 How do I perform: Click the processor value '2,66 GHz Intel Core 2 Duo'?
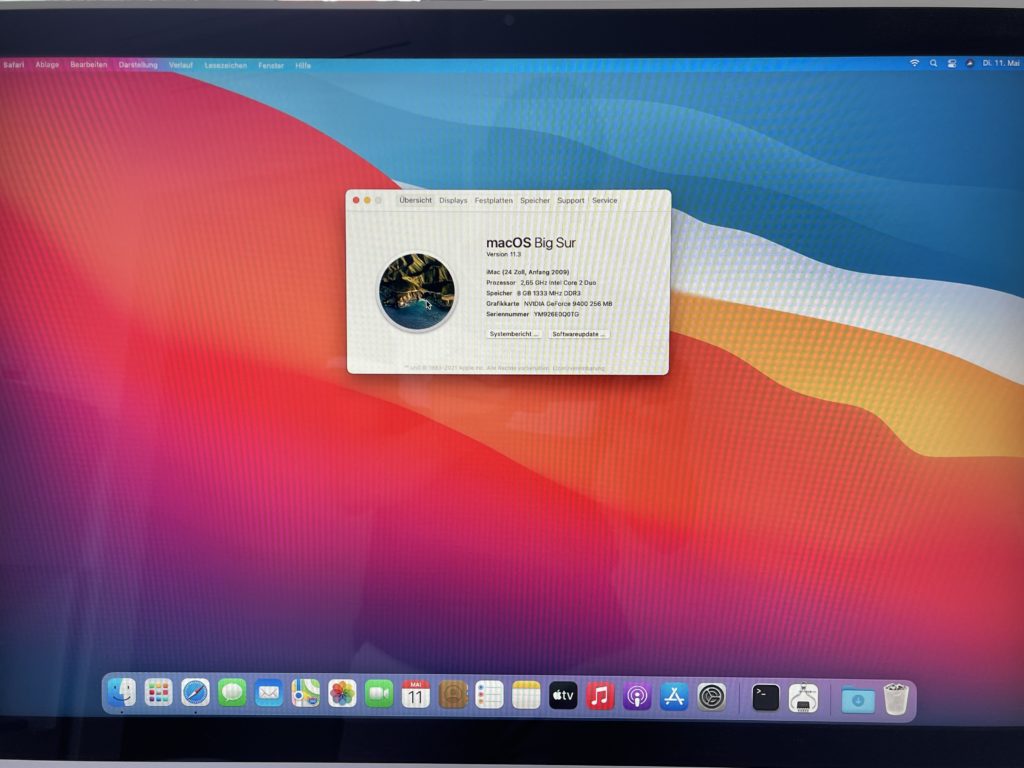tap(558, 283)
